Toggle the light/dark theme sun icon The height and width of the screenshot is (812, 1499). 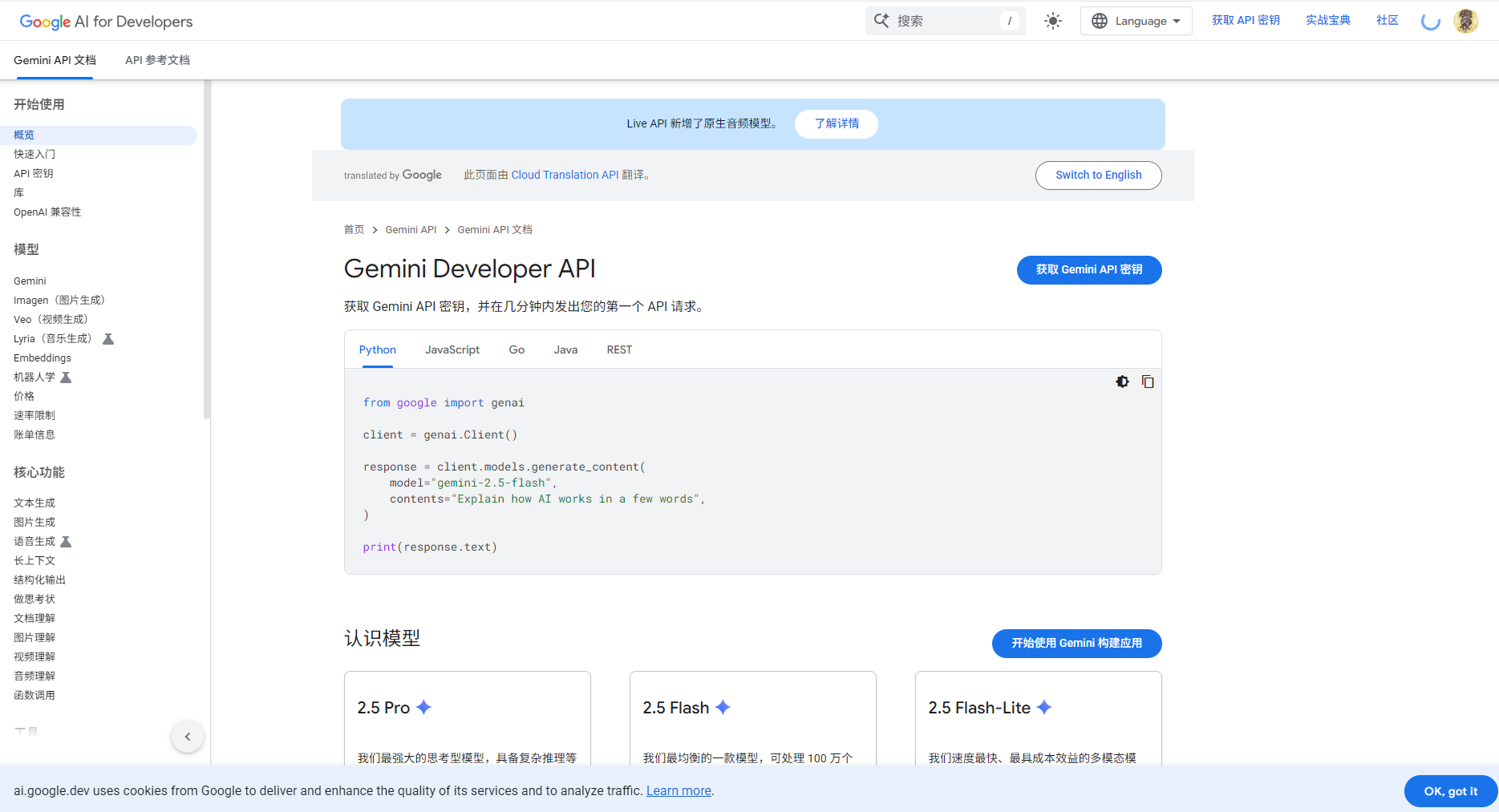1053,21
